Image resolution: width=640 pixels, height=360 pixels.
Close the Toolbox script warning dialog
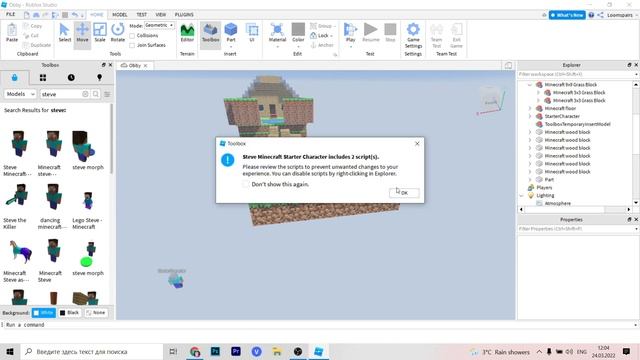(x=417, y=144)
